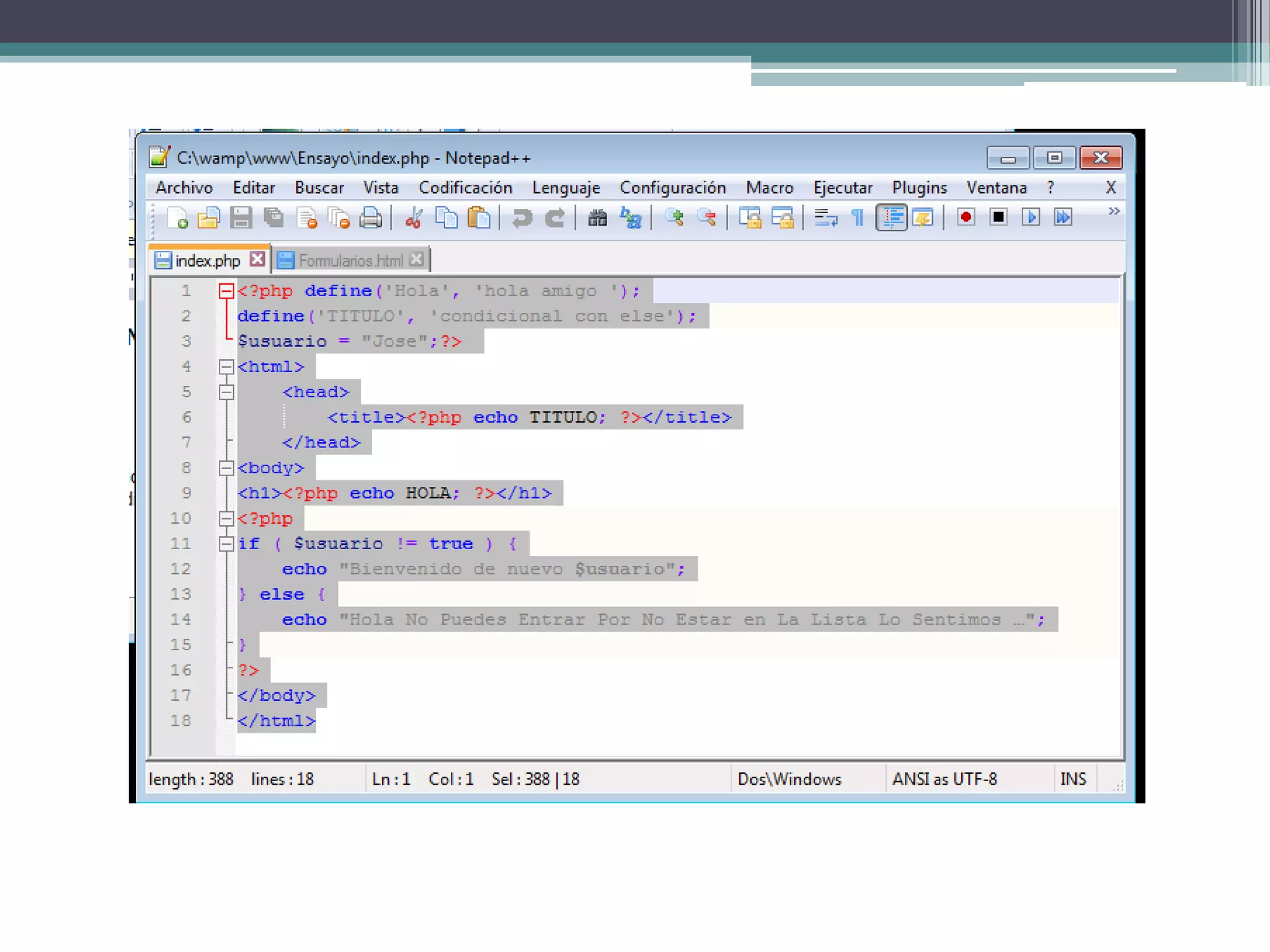Expand hidden toolbar icons with double chevron

[1114, 211]
